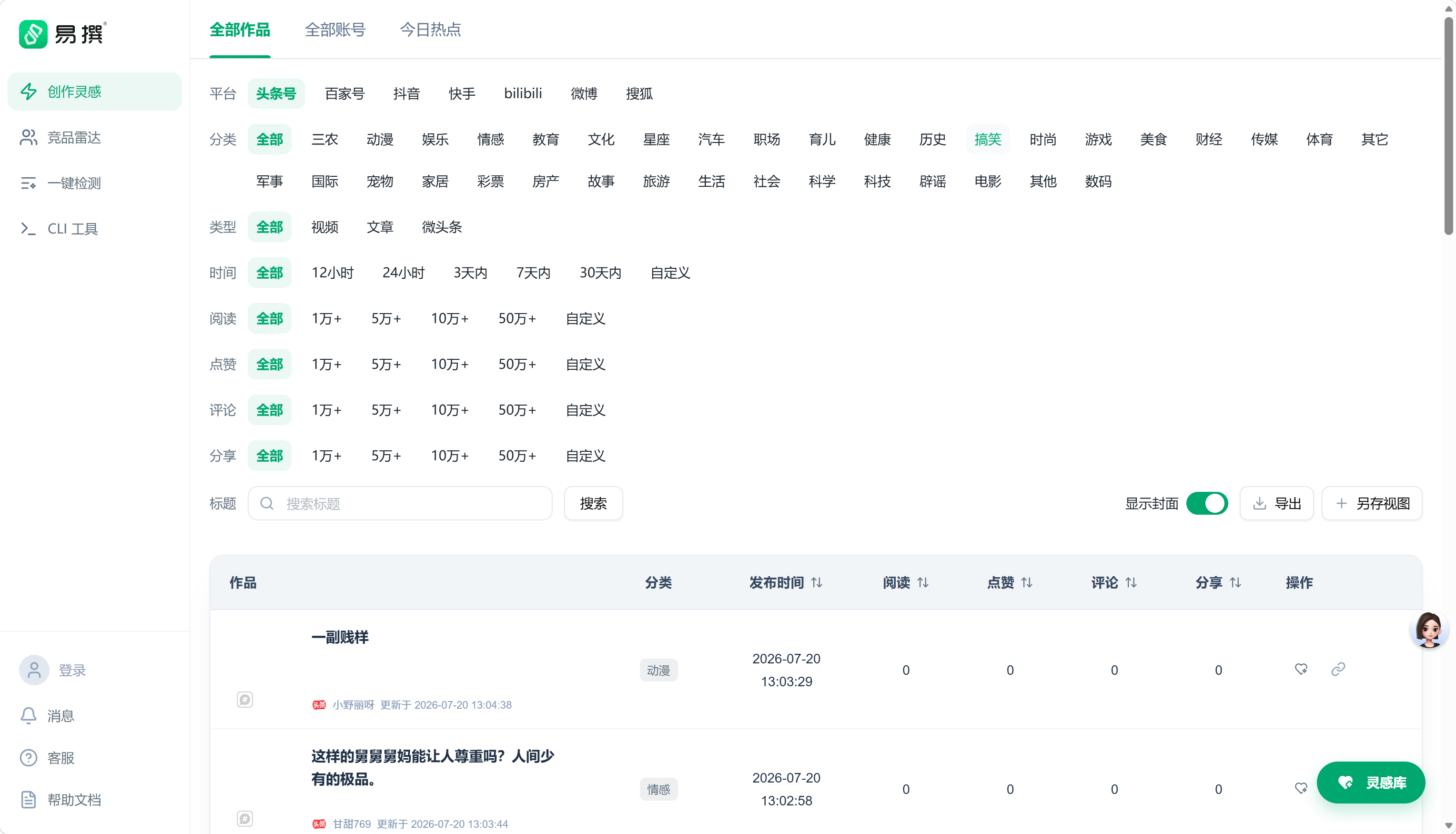This screenshot has height=834, width=1456.
Task: Open 竞品雷达 in the sidebar
Action: click(94, 137)
